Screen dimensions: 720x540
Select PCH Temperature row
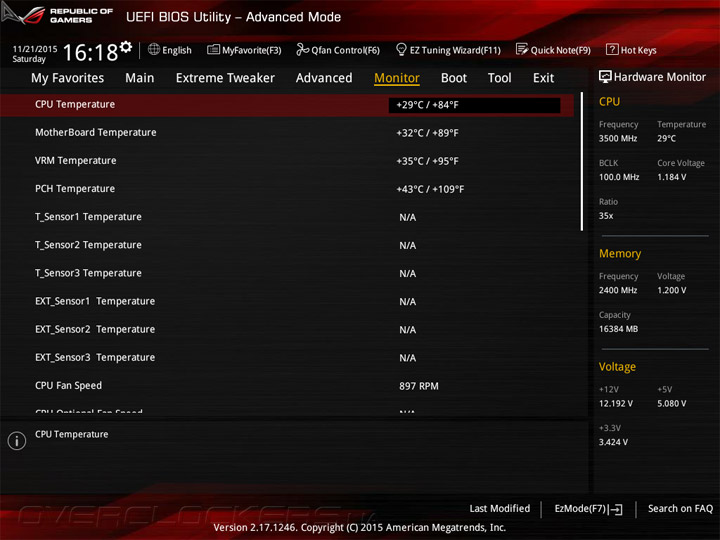pos(287,189)
